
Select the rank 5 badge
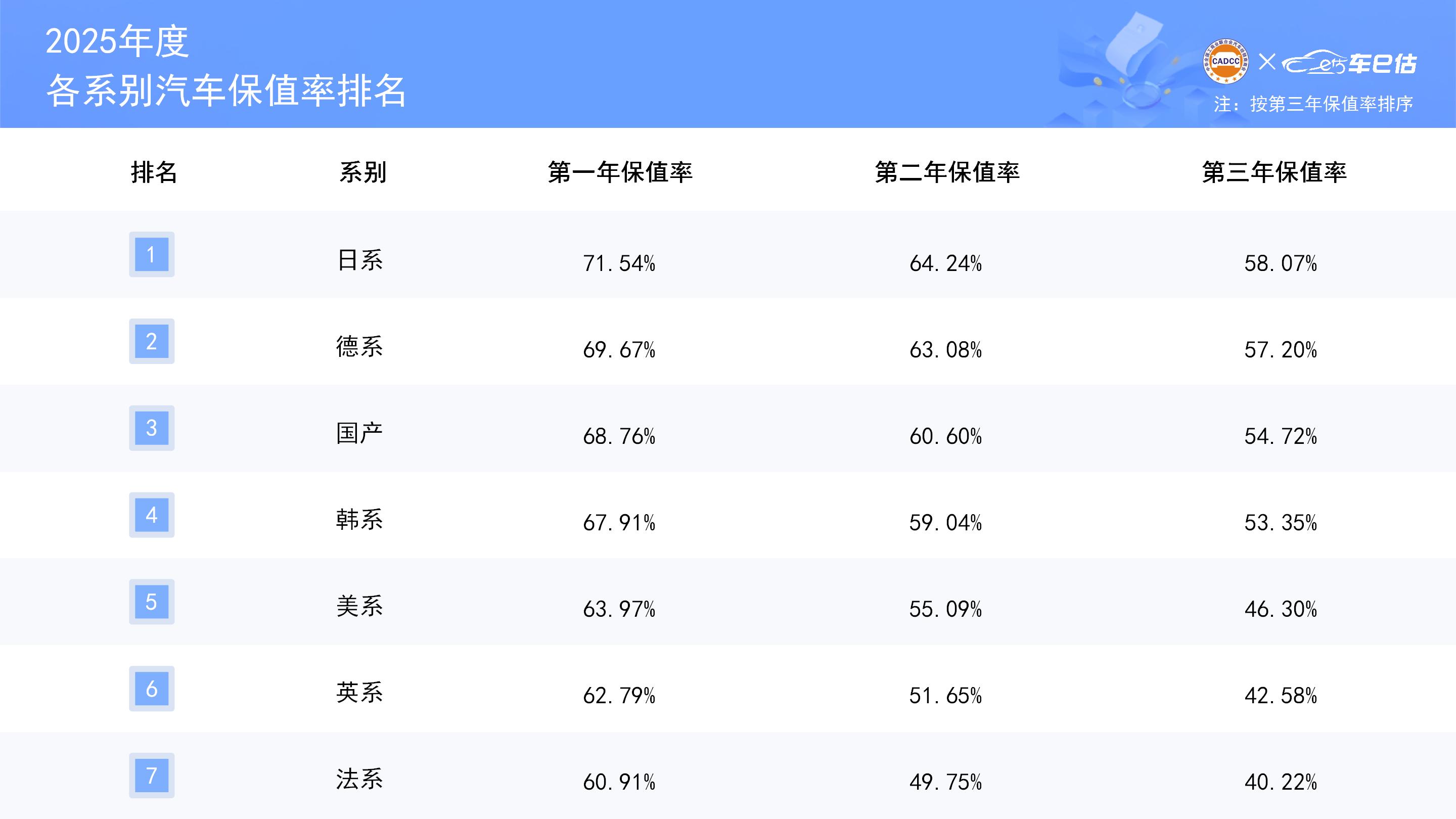(152, 602)
